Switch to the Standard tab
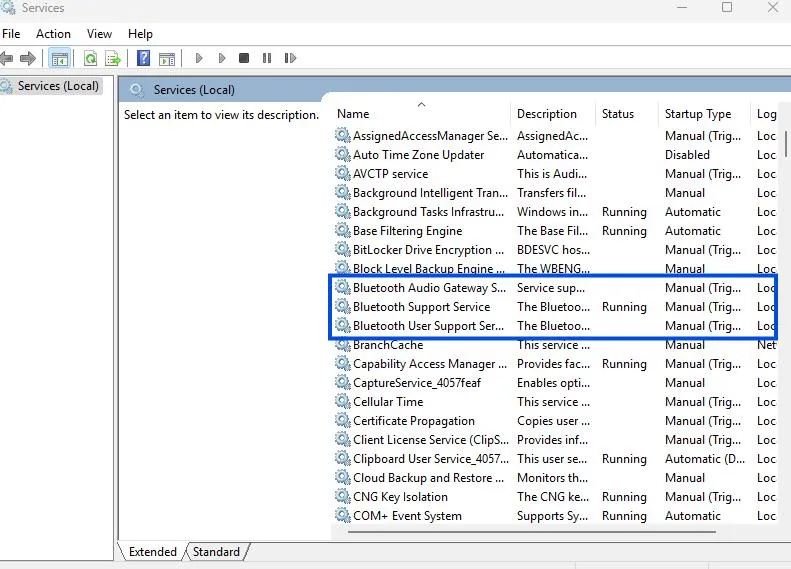The width and height of the screenshot is (791, 569). point(216,552)
